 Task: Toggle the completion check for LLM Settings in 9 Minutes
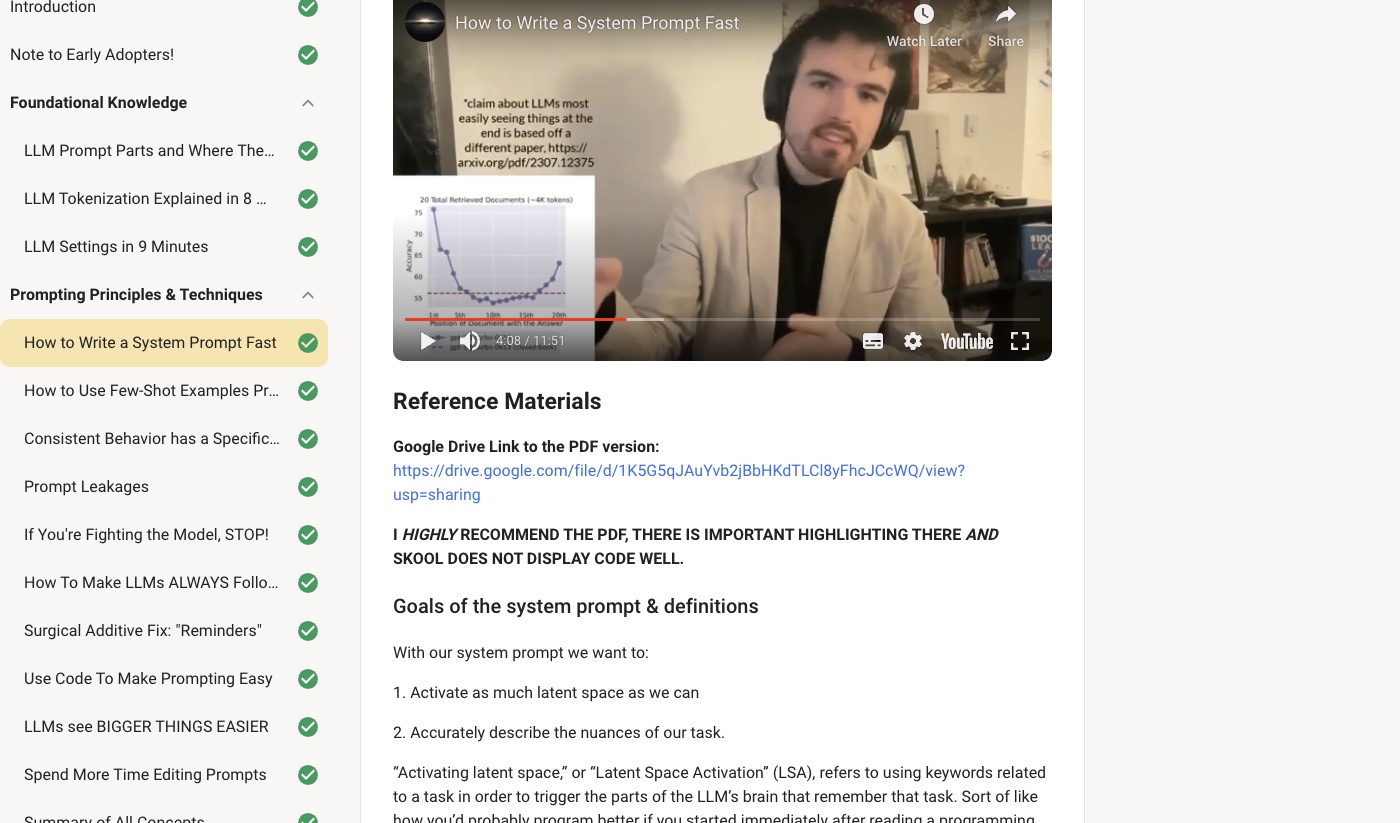pyautogui.click(x=308, y=247)
